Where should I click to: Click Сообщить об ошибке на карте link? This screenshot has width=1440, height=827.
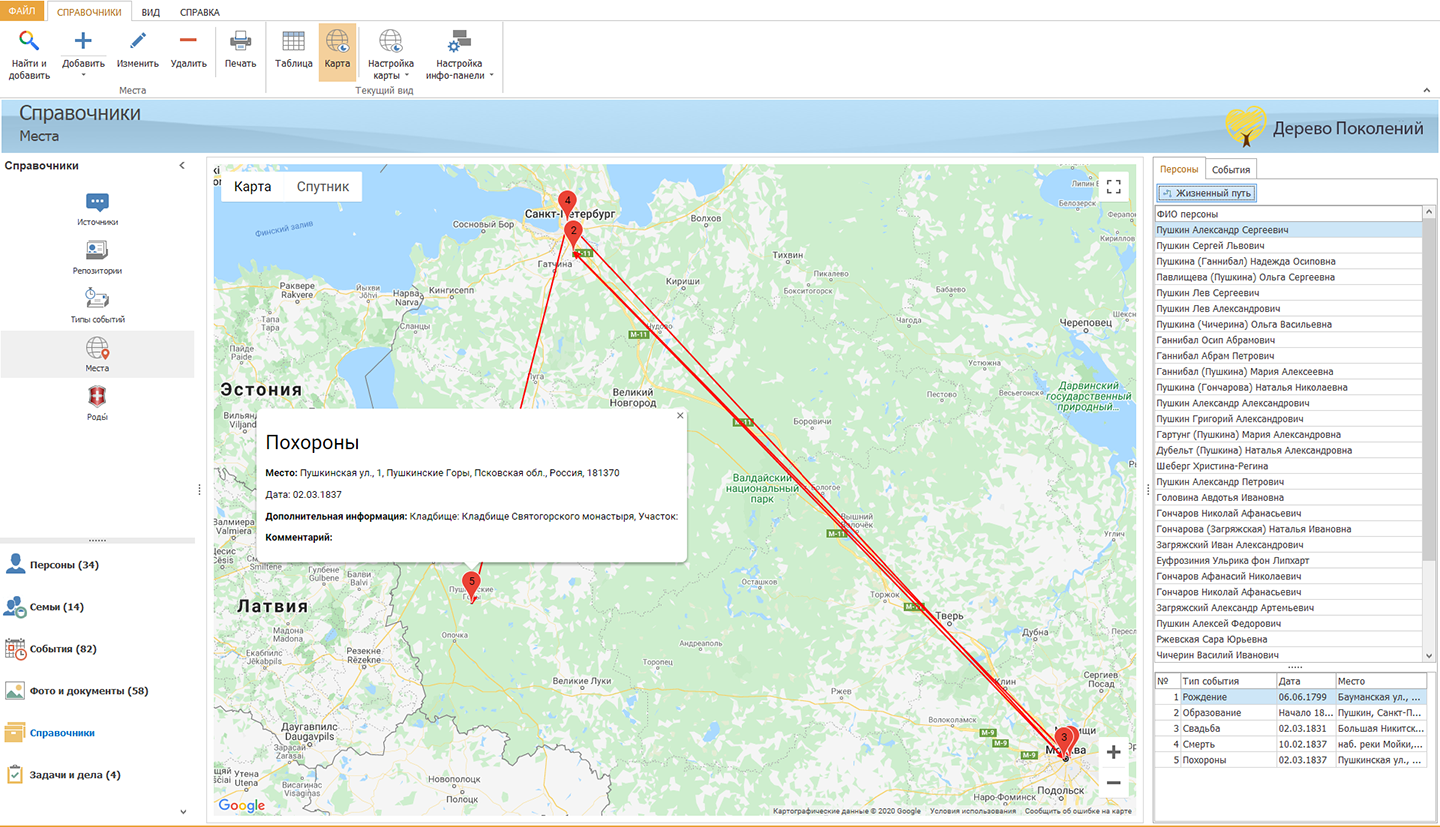pos(1078,811)
